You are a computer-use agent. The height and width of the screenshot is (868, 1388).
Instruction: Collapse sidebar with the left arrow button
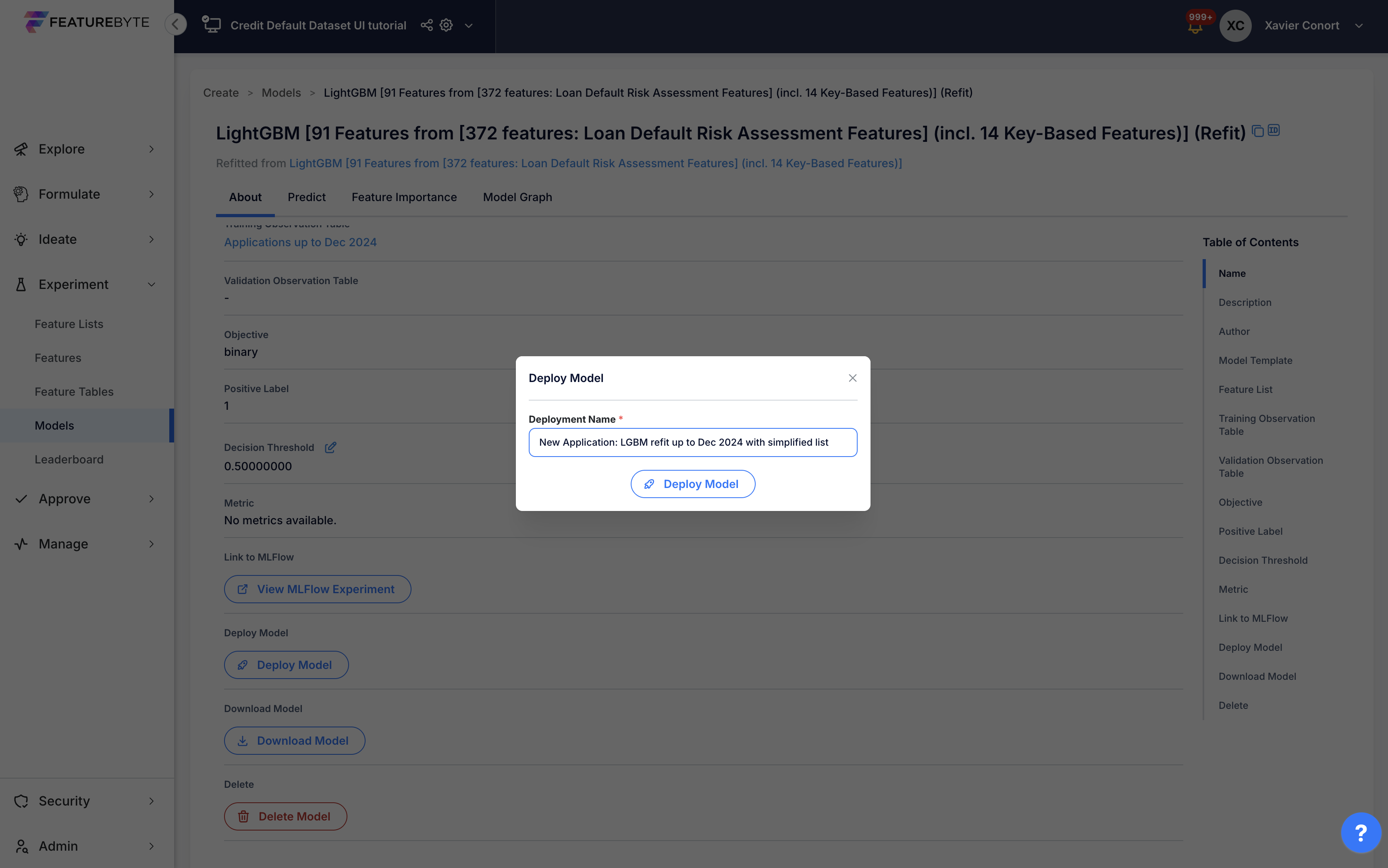click(x=176, y=24)
